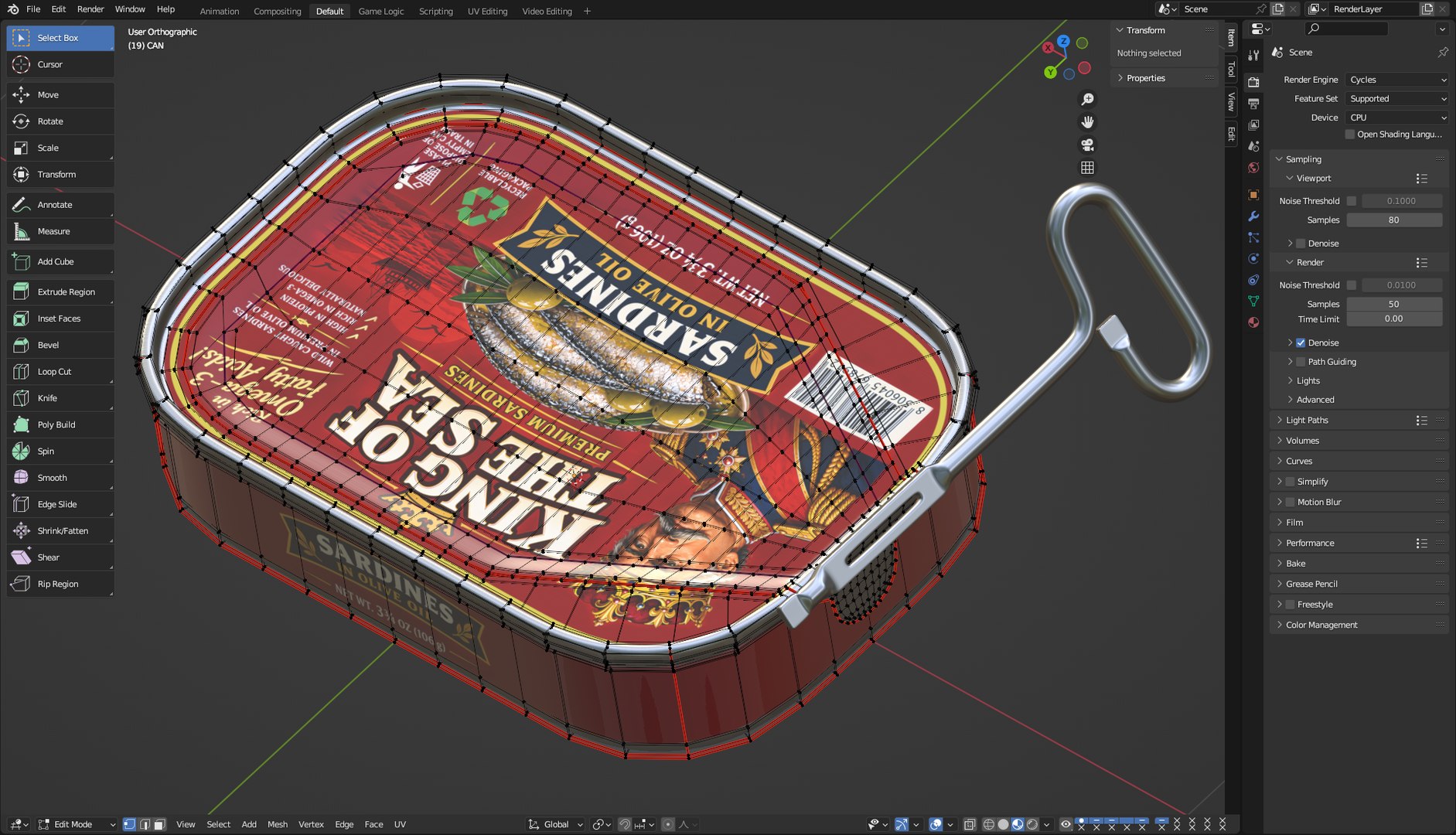Switch perspective/orthographic with grid icon
Screen dimensions: 1456x835
(x=1087, y=168)
